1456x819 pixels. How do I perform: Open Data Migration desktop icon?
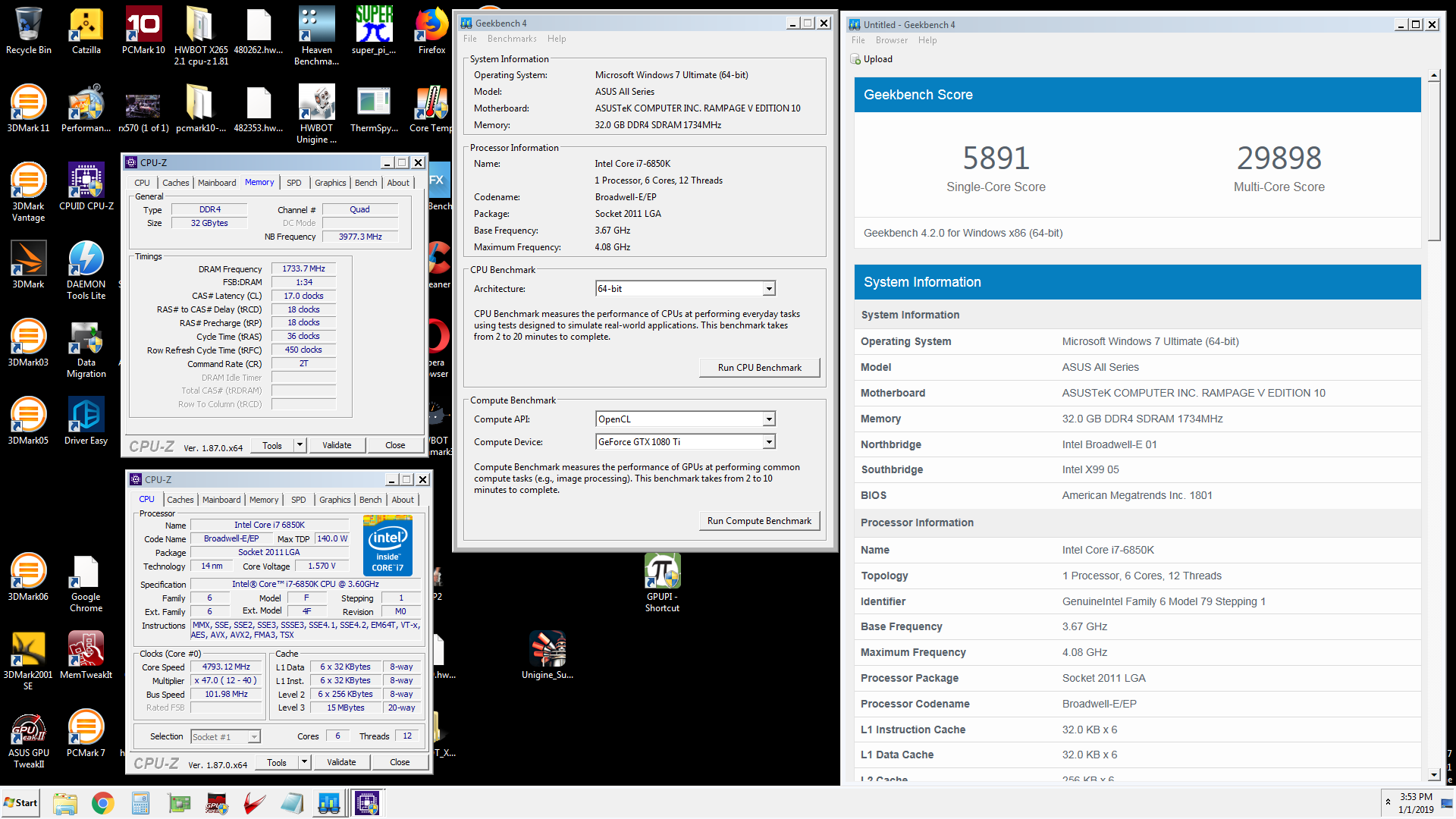click(x=86, y=348)
